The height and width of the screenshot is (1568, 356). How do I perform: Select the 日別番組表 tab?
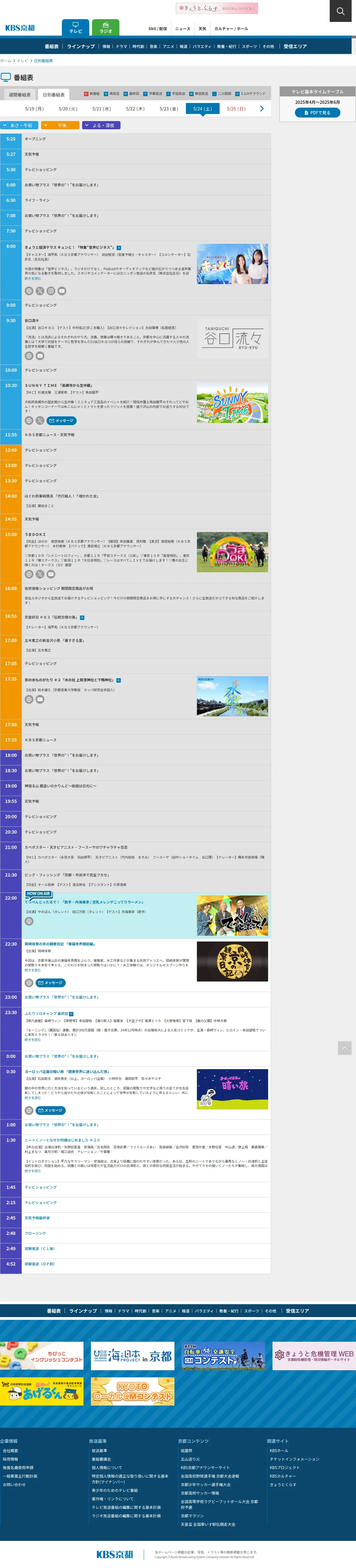pos(54,95)
